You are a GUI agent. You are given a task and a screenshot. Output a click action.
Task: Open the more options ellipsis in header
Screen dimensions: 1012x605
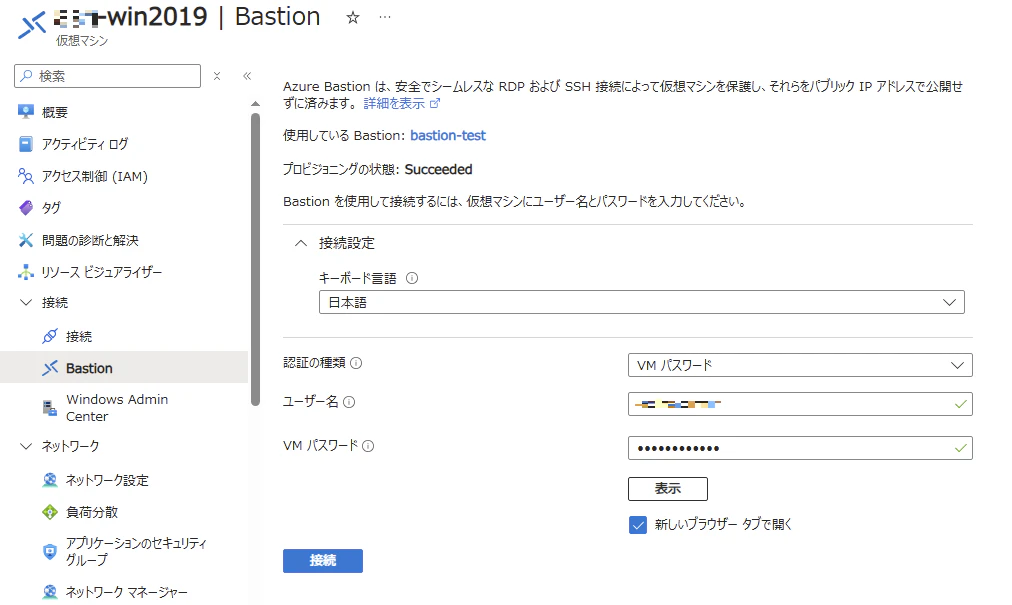385,17
